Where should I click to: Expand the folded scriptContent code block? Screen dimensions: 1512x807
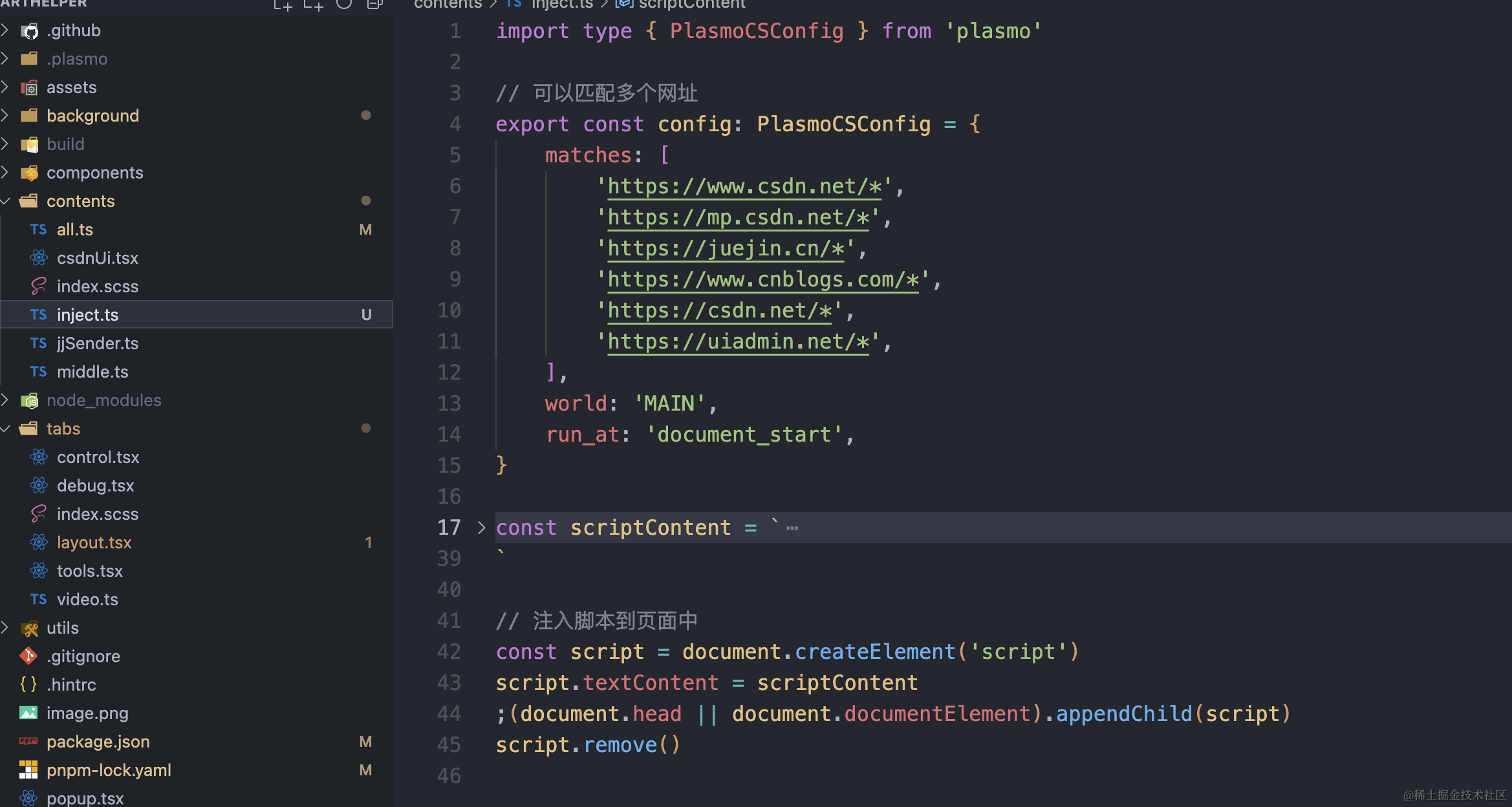(x=481, y=528)
